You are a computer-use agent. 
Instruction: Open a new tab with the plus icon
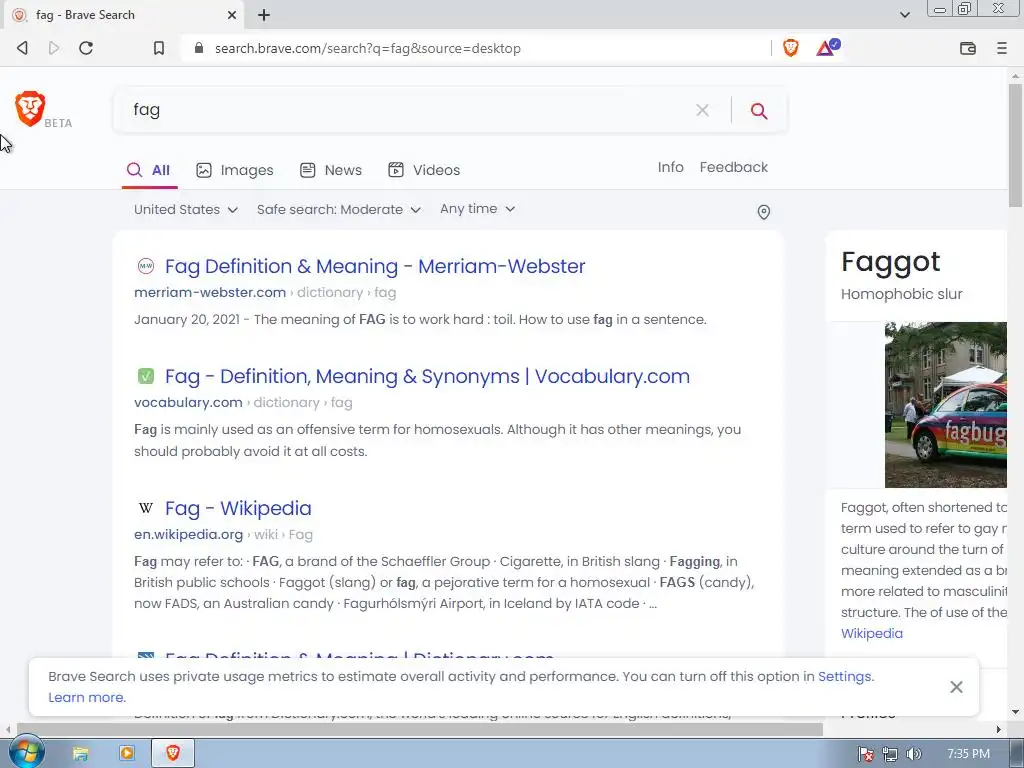click(x=264, y=14)
